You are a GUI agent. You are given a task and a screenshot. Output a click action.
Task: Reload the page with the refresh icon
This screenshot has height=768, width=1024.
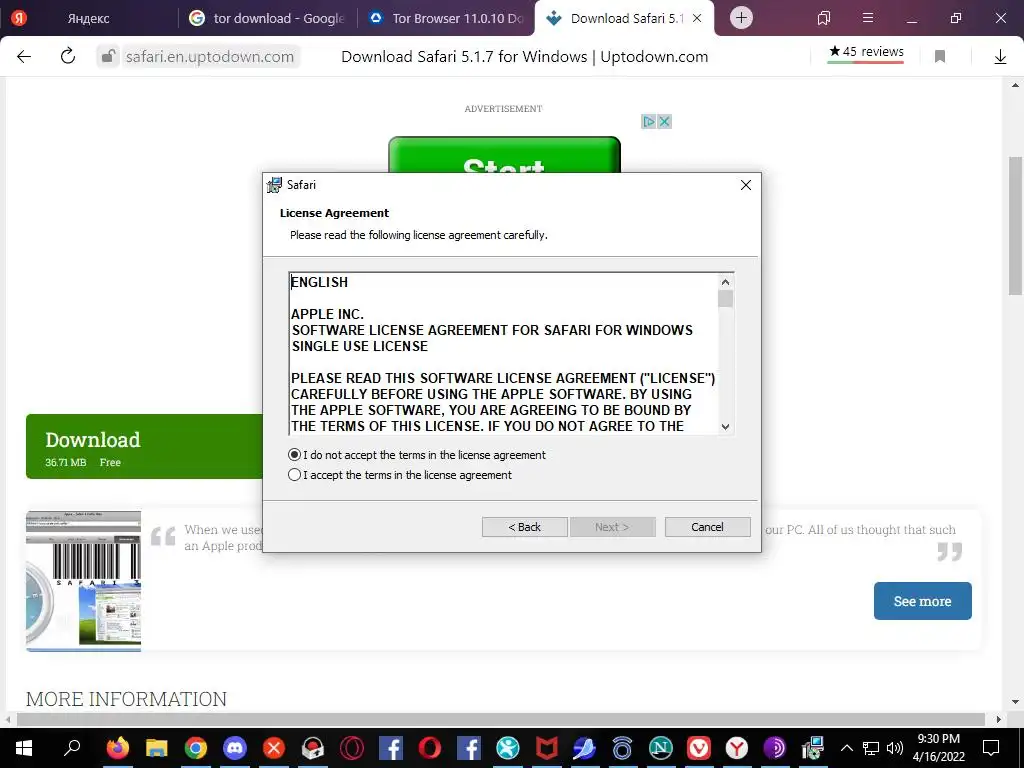(x=67, y=56)
